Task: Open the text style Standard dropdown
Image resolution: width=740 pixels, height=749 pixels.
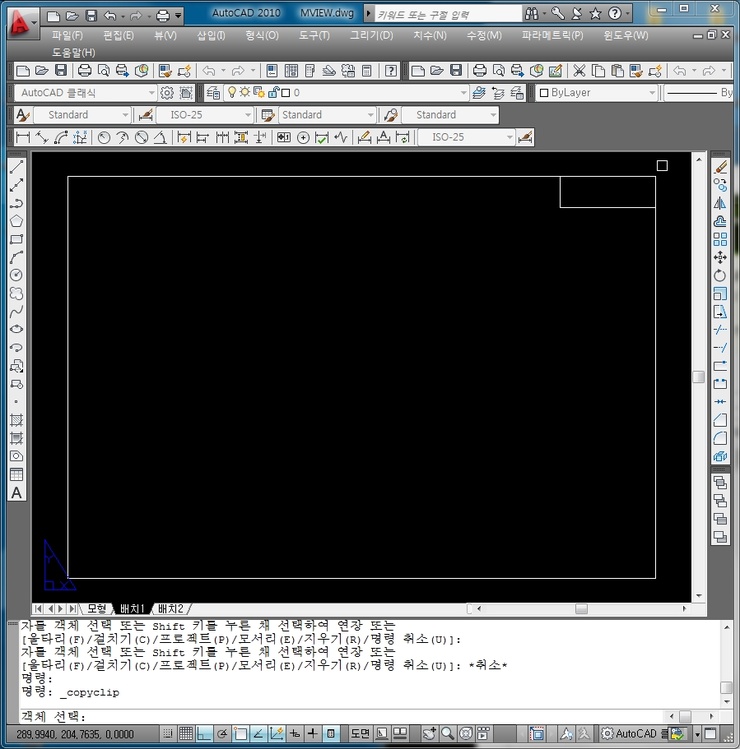Action: (x=82, y=115)
